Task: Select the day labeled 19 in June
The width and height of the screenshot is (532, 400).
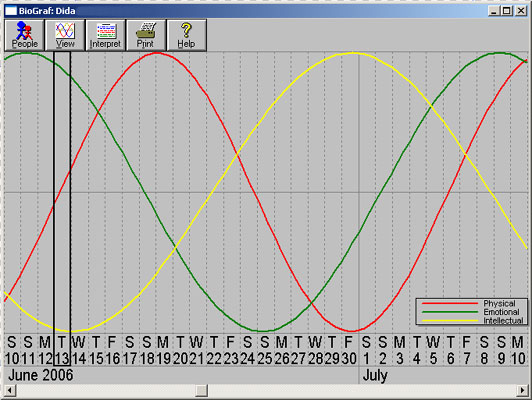Action: tap(163, 358)
